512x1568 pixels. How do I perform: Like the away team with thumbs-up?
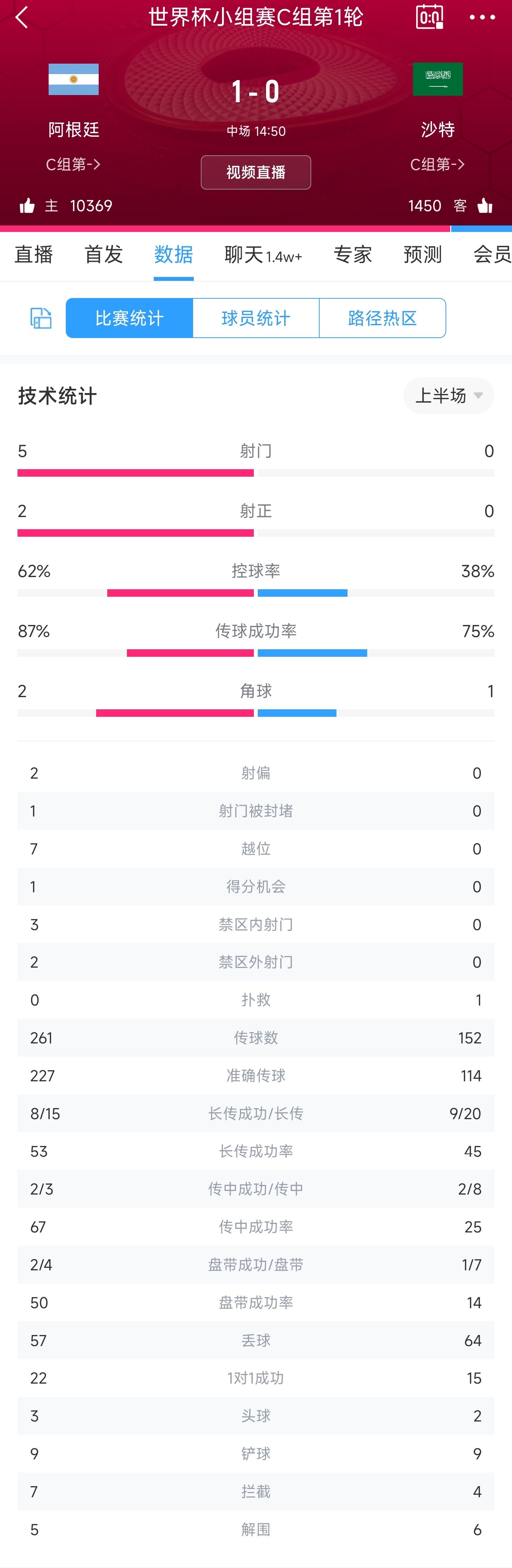pos(485,206)
